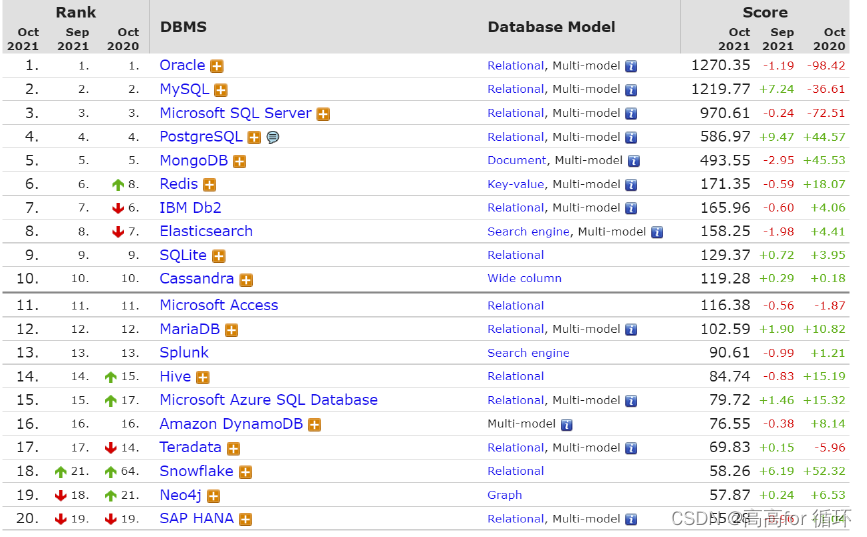Open the Teradata link
867x537 pixels.
click(190, 447)
